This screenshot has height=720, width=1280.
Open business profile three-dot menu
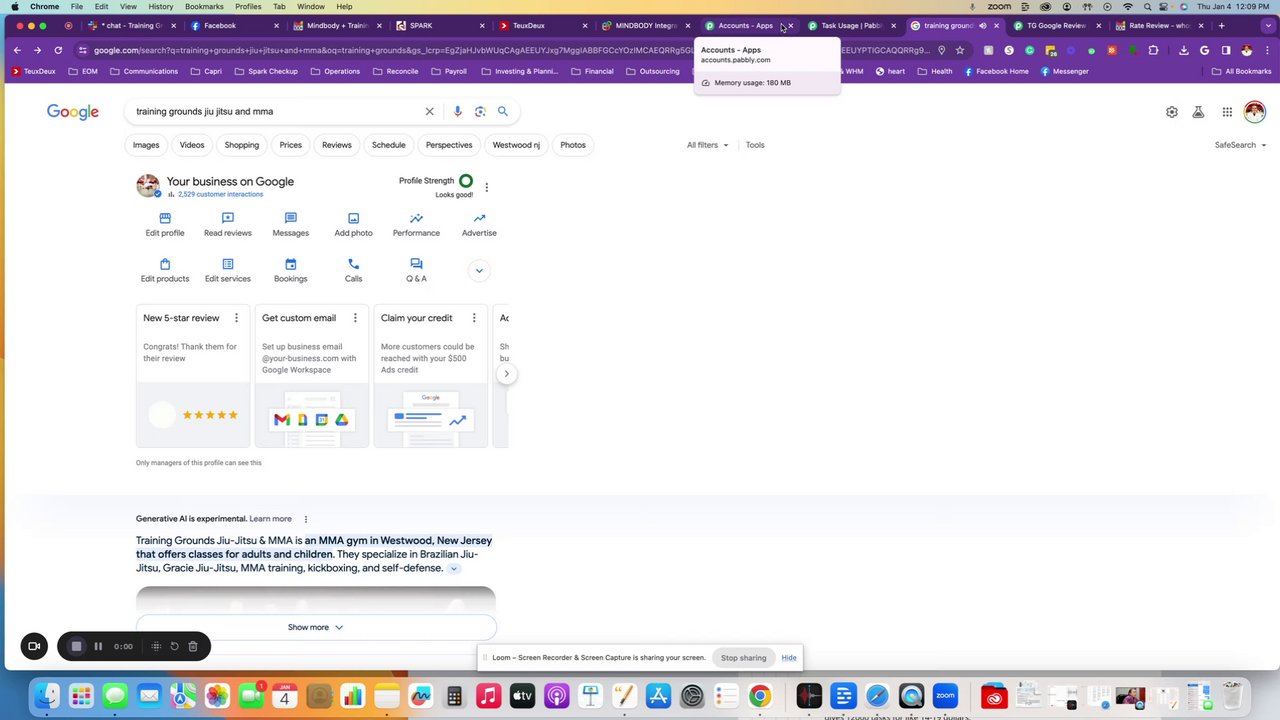487,187
